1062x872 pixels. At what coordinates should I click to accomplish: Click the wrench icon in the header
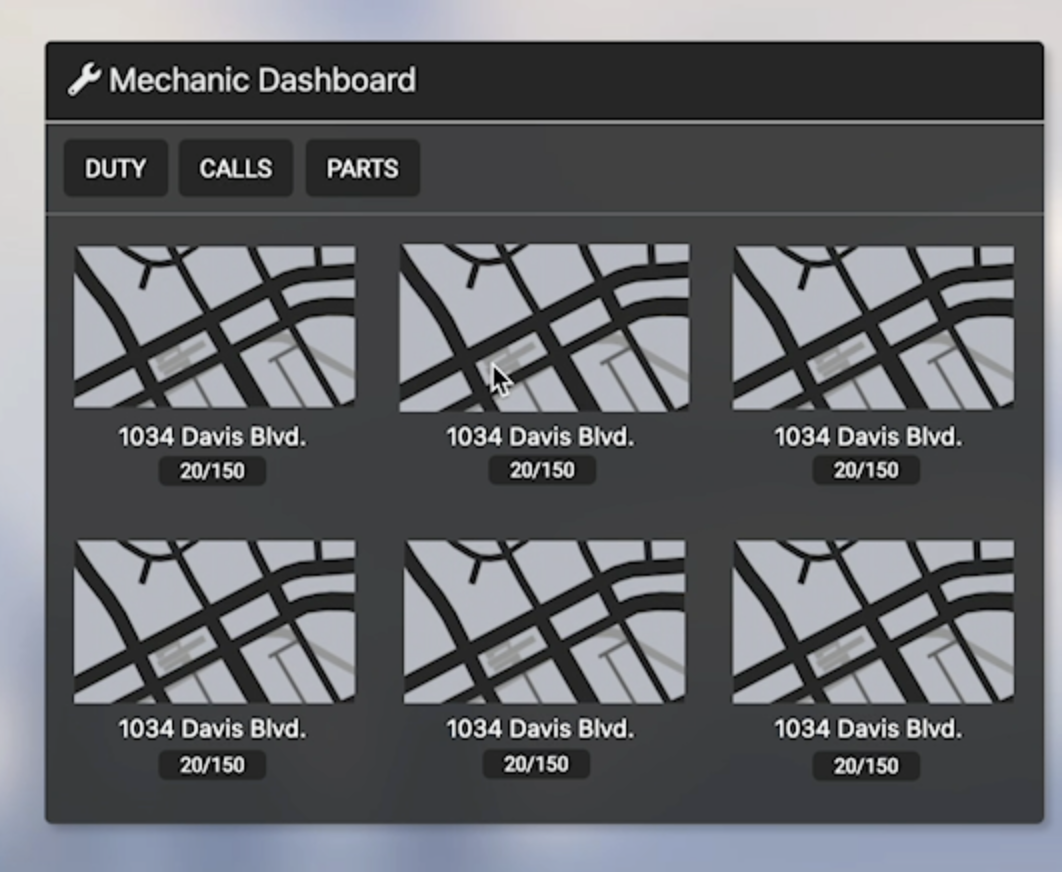coord(84,80)
